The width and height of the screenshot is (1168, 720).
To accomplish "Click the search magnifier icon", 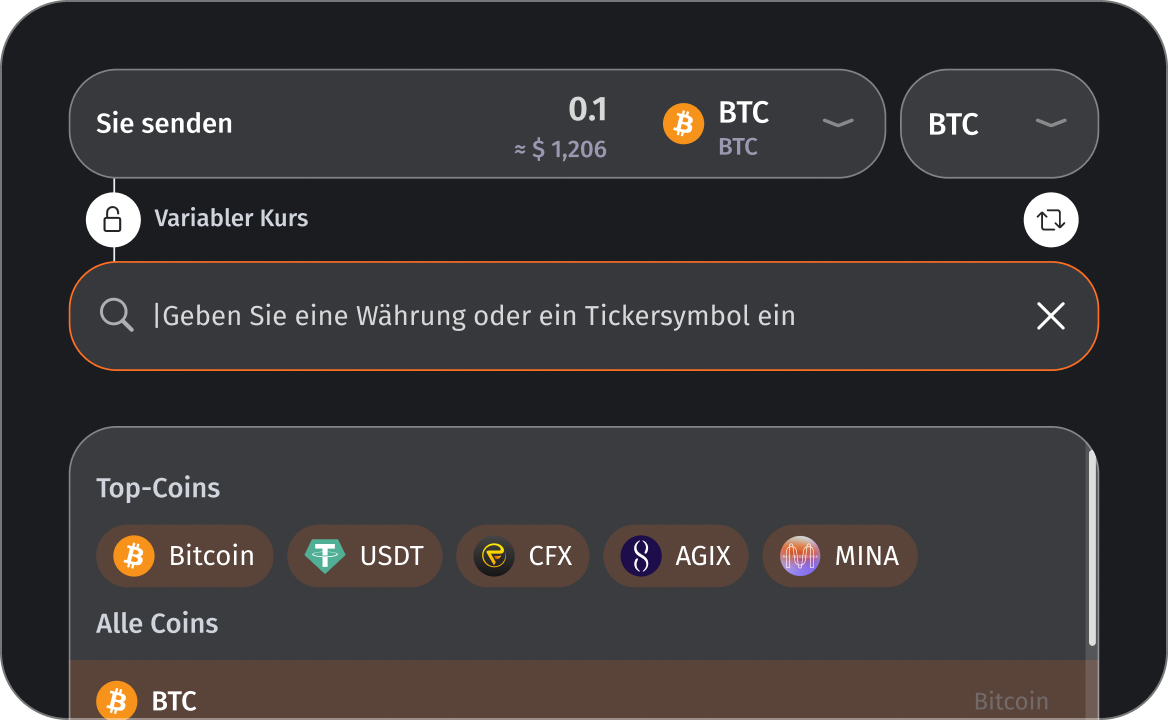I will [116, 315].
